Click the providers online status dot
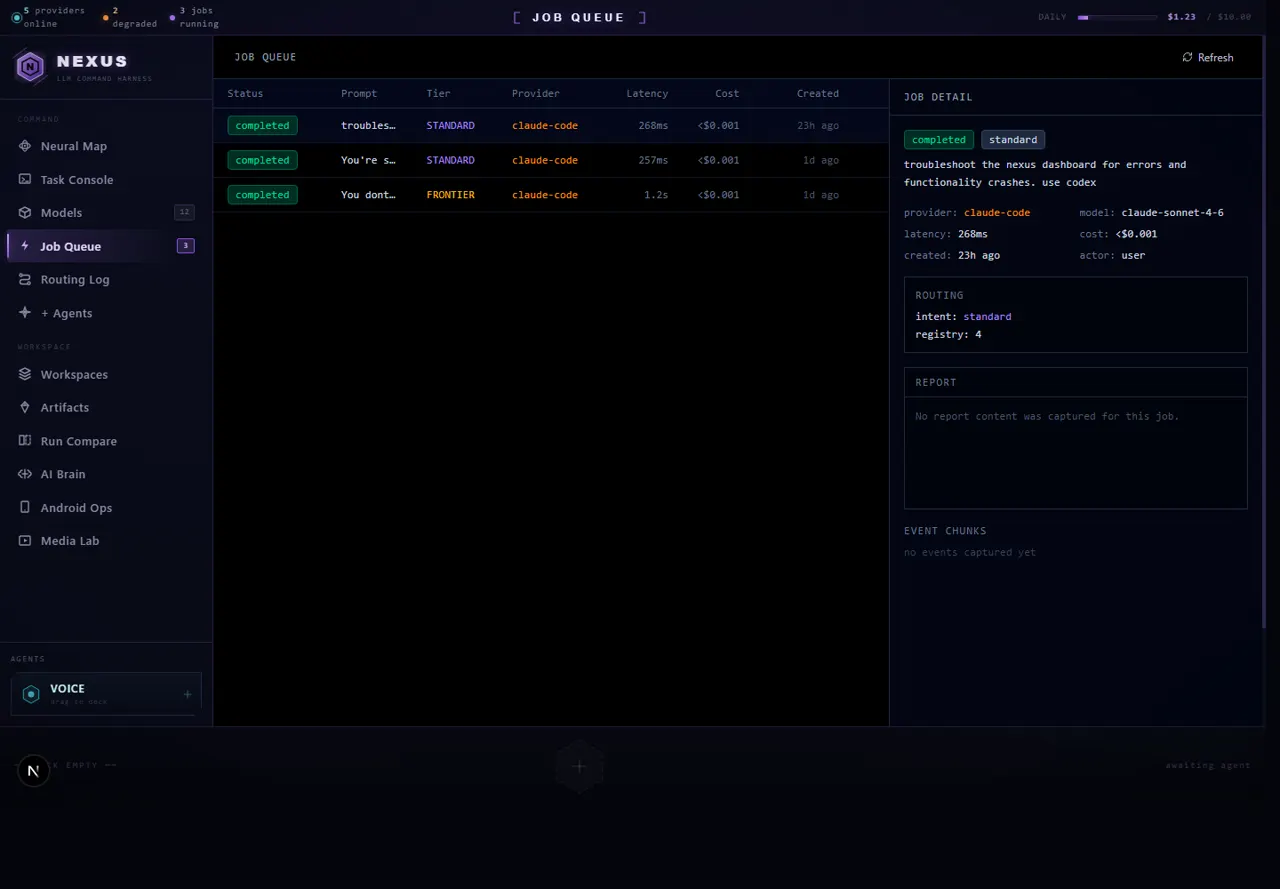 [x=16, y=17]
